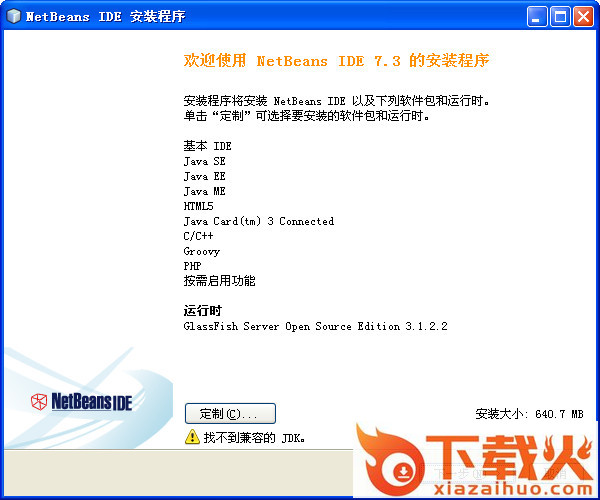Click the Java ME list entry

click(204, 191)
